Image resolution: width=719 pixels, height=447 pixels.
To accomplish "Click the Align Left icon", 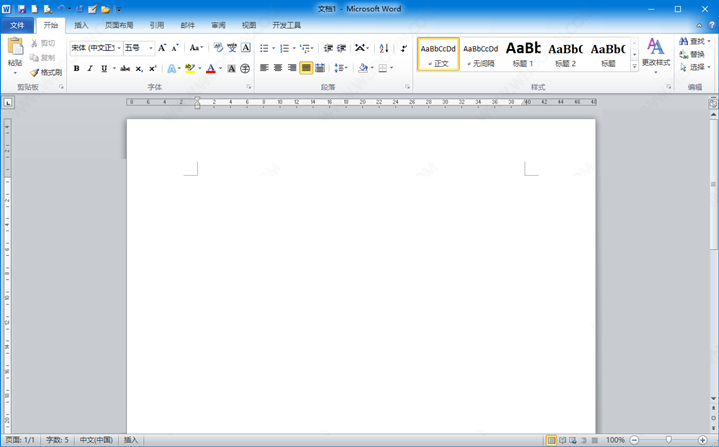I will click(x=265, y=68).
